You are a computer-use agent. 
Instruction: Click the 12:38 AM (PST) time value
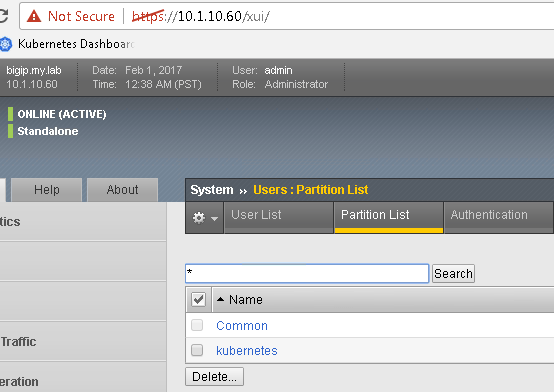click(163, 84)
